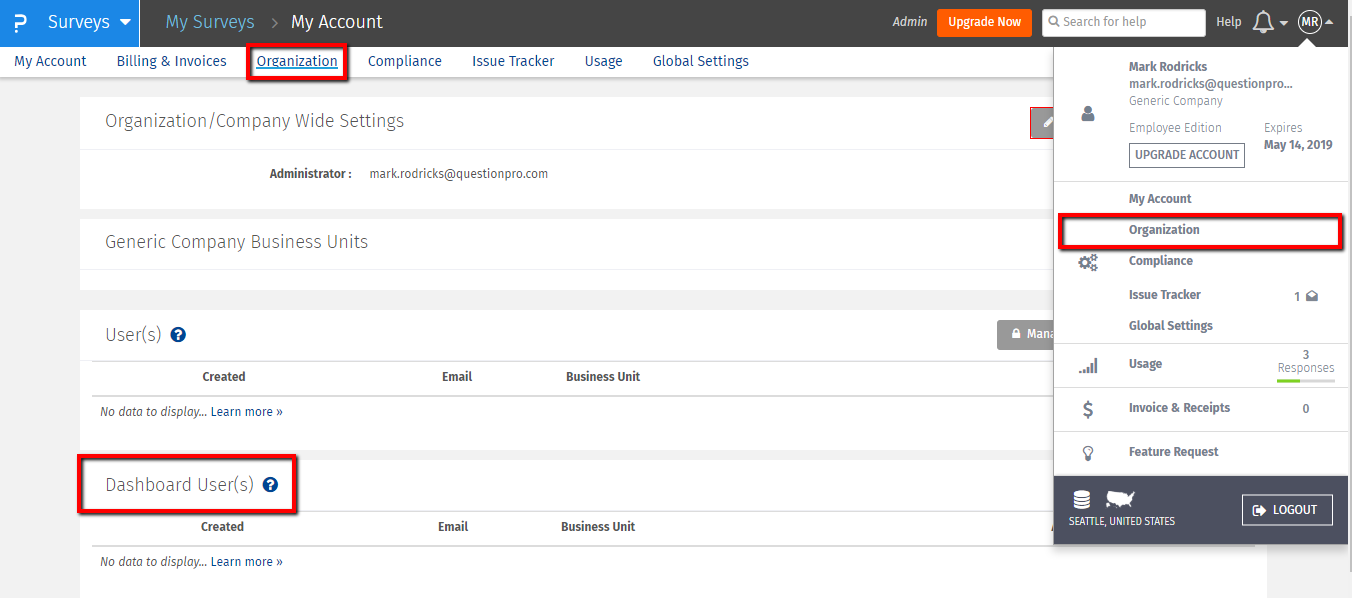Click help icon next to User(s)
Image resolution: width=1352 pixels, height=598 pixels.
[x=178, y=335]
